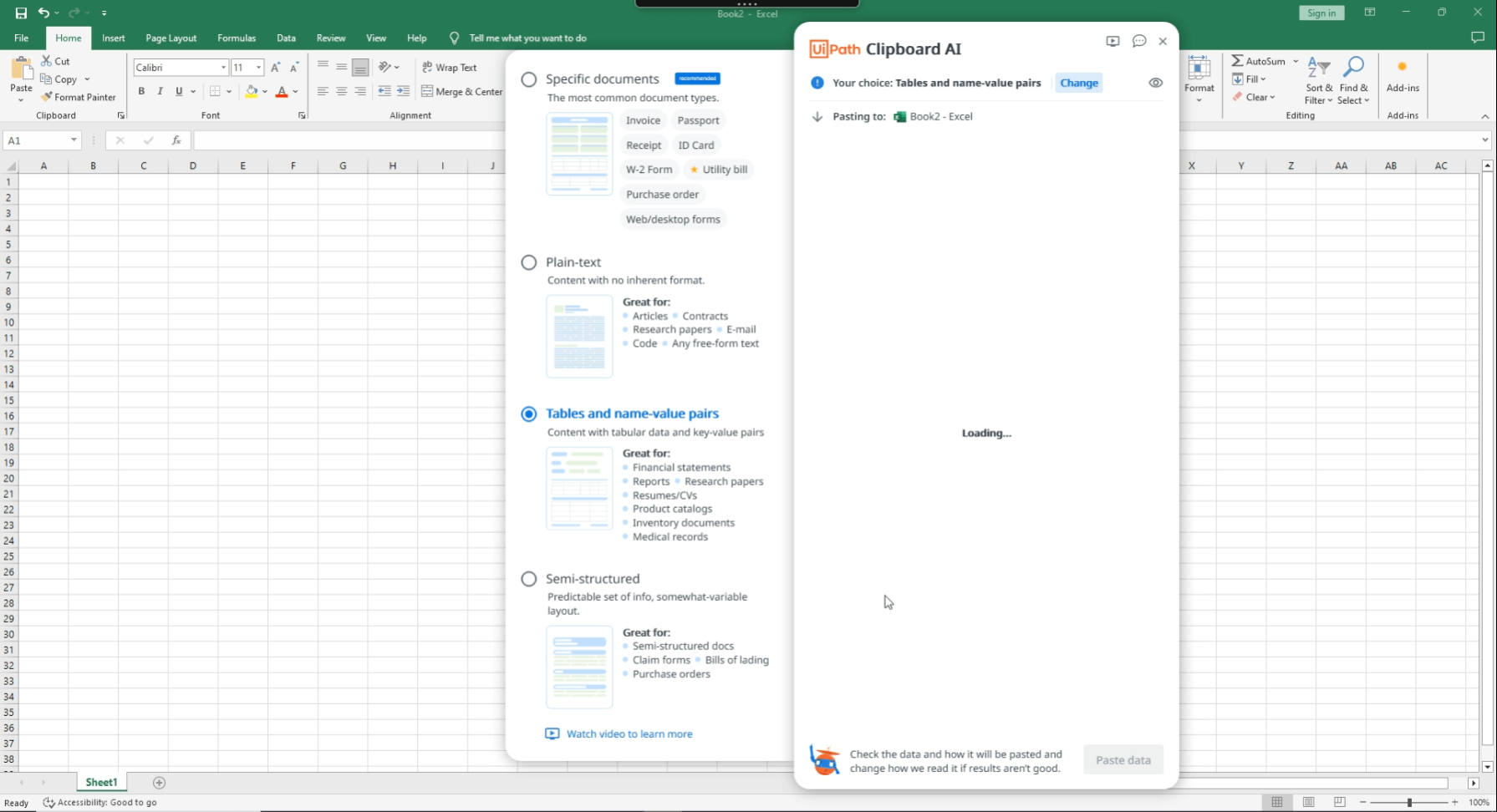Select the Specific documents radio option

tap(529, 79)
